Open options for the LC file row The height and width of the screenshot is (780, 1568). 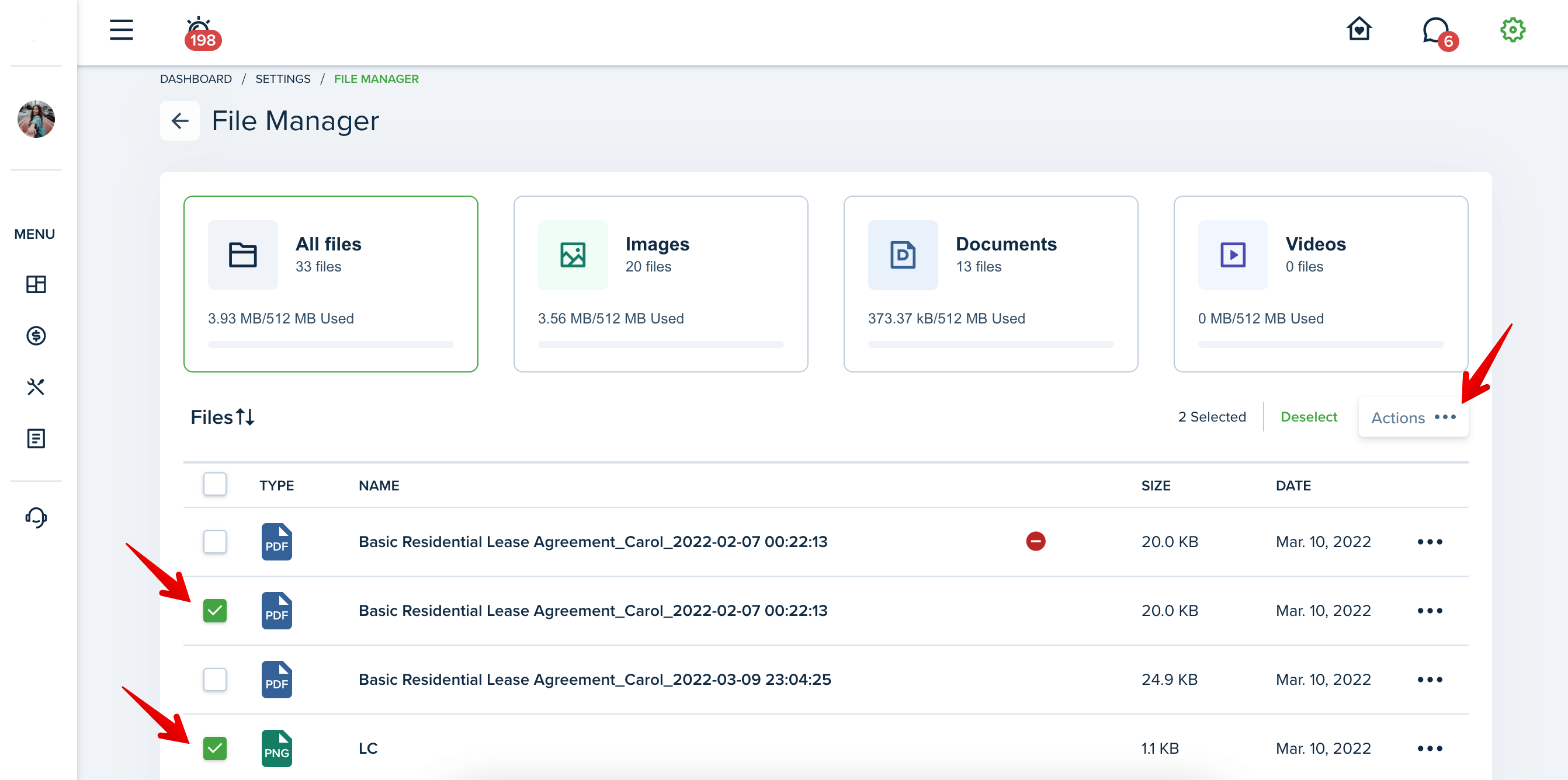pyautogui.click(x=1429, y=748)
